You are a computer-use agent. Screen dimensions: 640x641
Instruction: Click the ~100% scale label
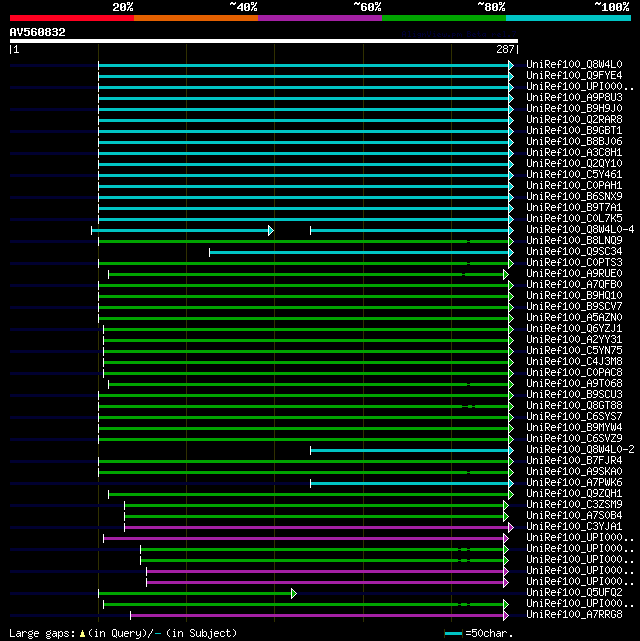pos(612,7)
